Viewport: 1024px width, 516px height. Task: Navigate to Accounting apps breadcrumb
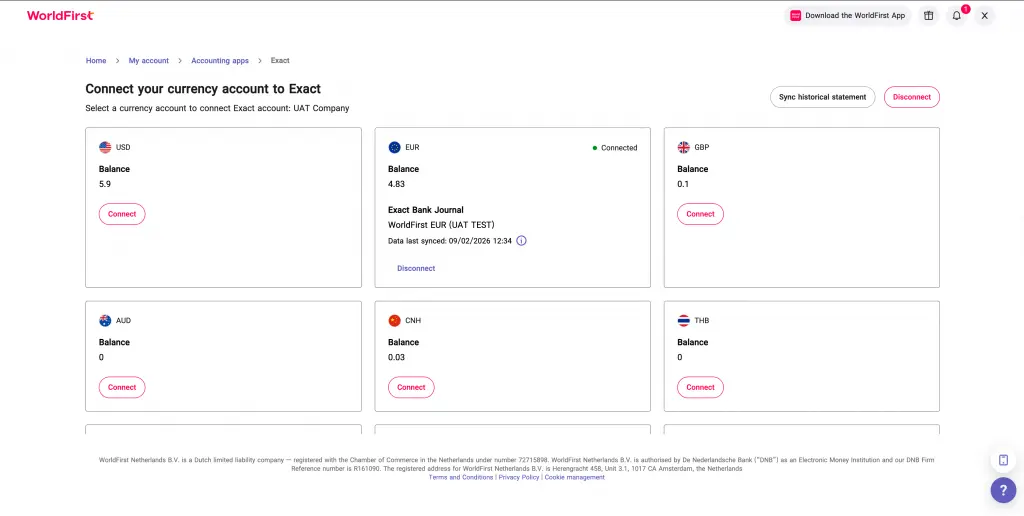[x=220, y=61]
